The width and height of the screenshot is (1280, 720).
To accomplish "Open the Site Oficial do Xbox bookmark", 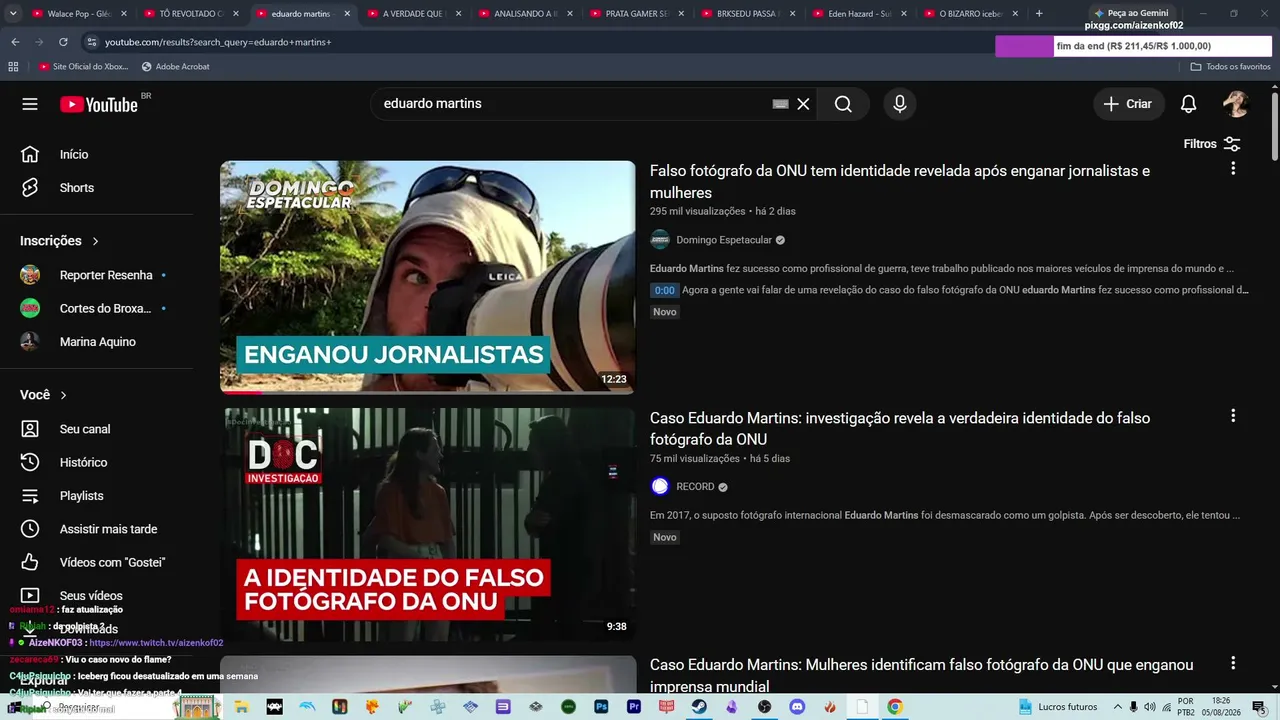I will pos(84,67).
